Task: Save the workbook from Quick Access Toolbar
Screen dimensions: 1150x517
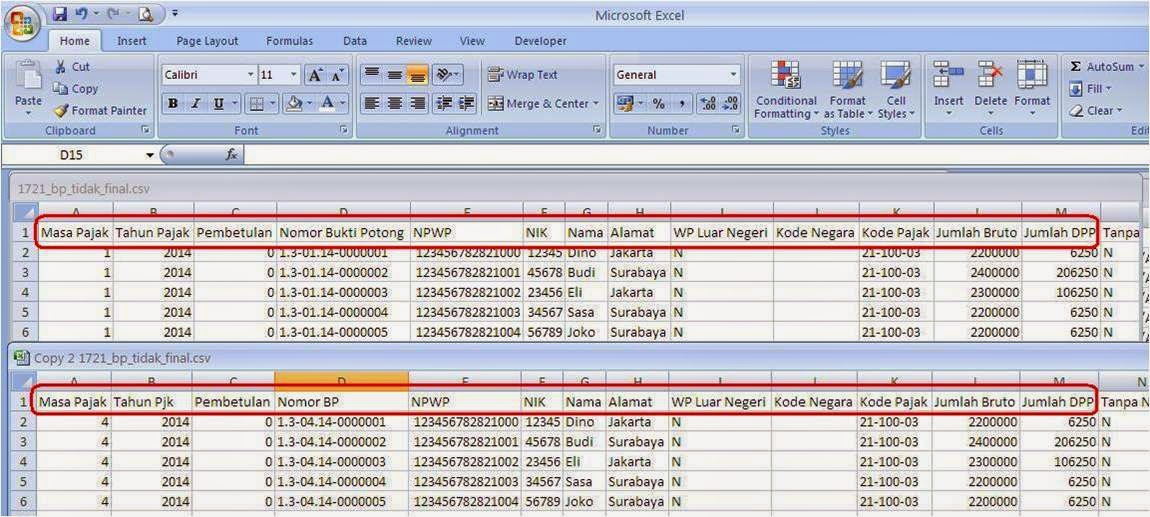Action: click(60, 14)
